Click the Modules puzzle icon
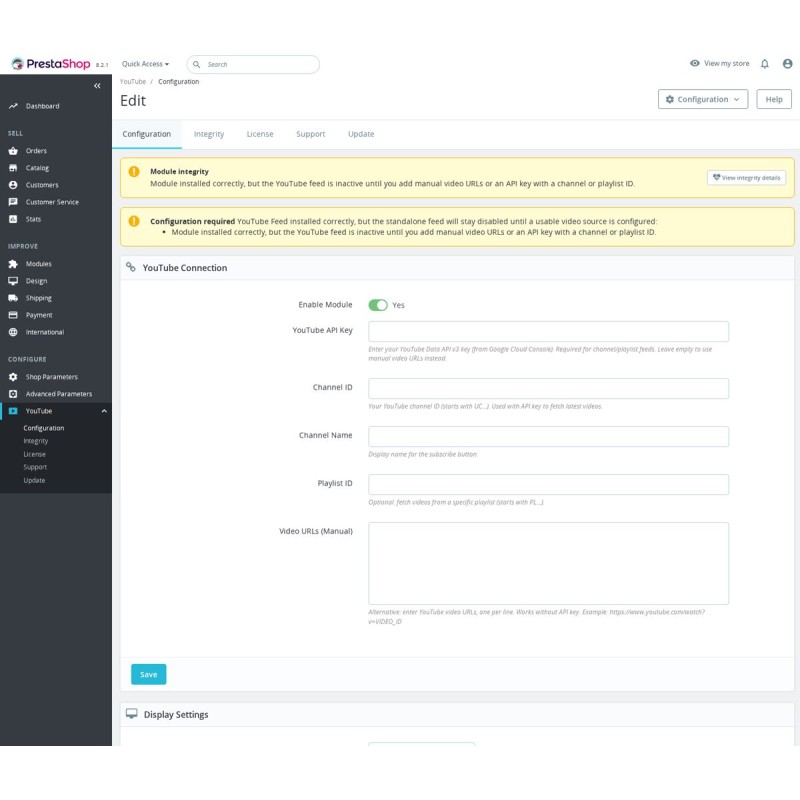The width and height of the screenshot is (800, 800). click(x=13, y=264)
